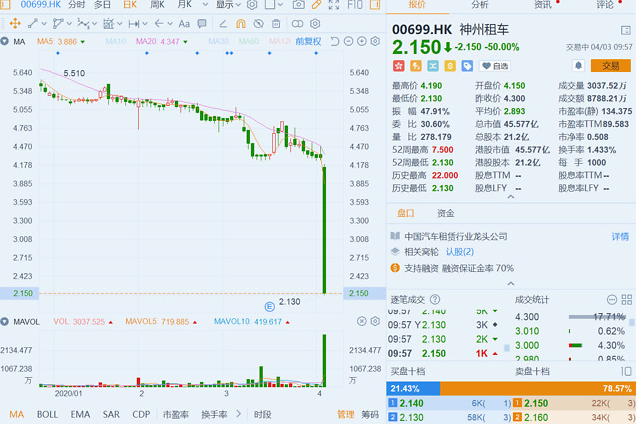Select the polygon shape drawing tool
636x424 pixels.
pyautogui.click(x=58, y=24)
